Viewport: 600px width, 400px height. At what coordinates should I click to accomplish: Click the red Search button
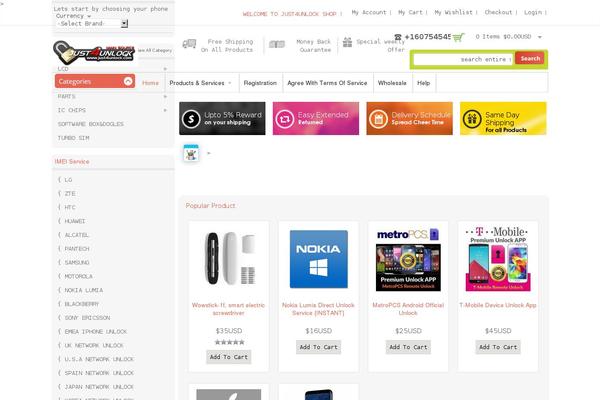(530, 59)
